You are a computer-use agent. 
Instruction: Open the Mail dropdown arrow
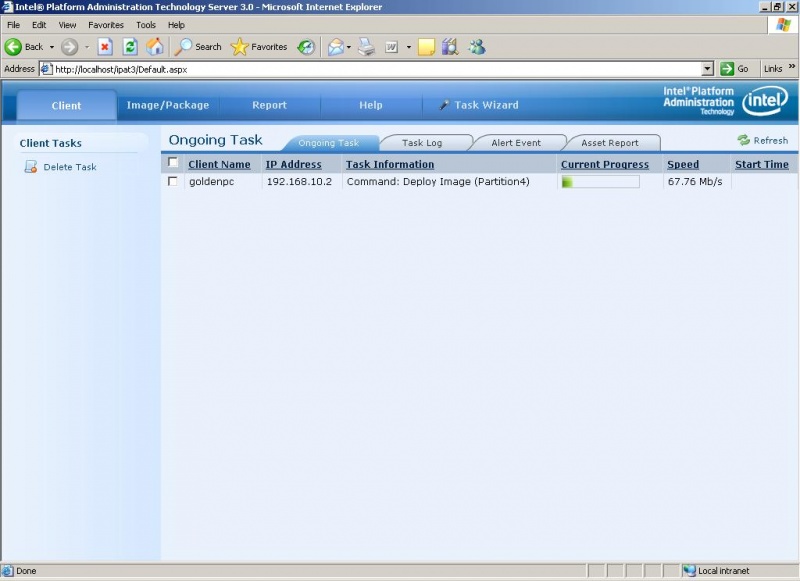348,47
